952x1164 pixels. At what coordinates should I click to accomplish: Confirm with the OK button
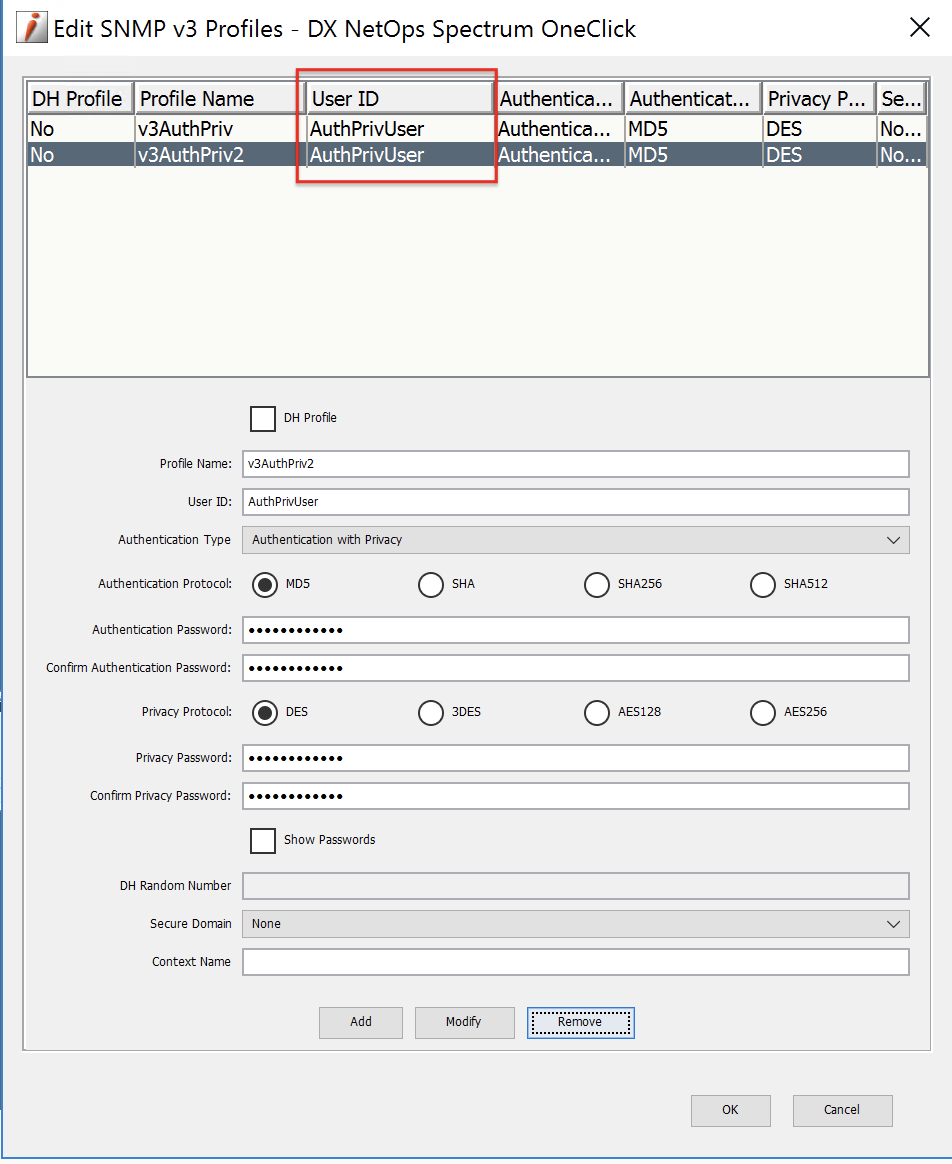[x=730, y=1110]
